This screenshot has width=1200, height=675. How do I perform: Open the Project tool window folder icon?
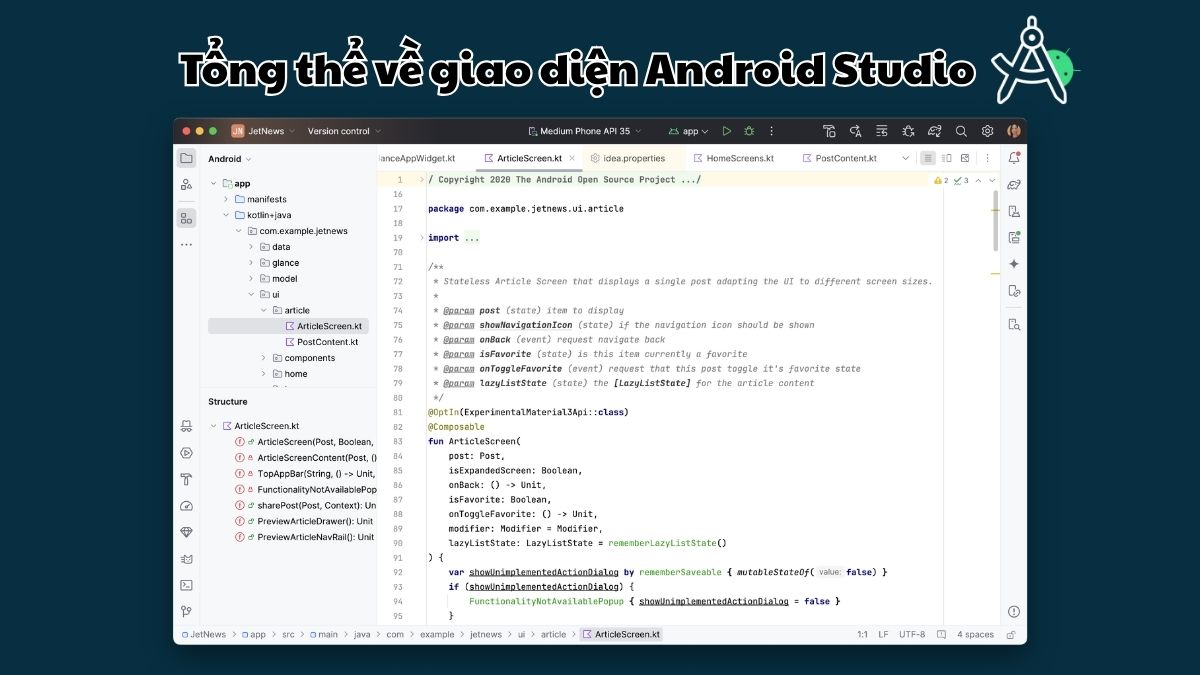coord(186,158)
